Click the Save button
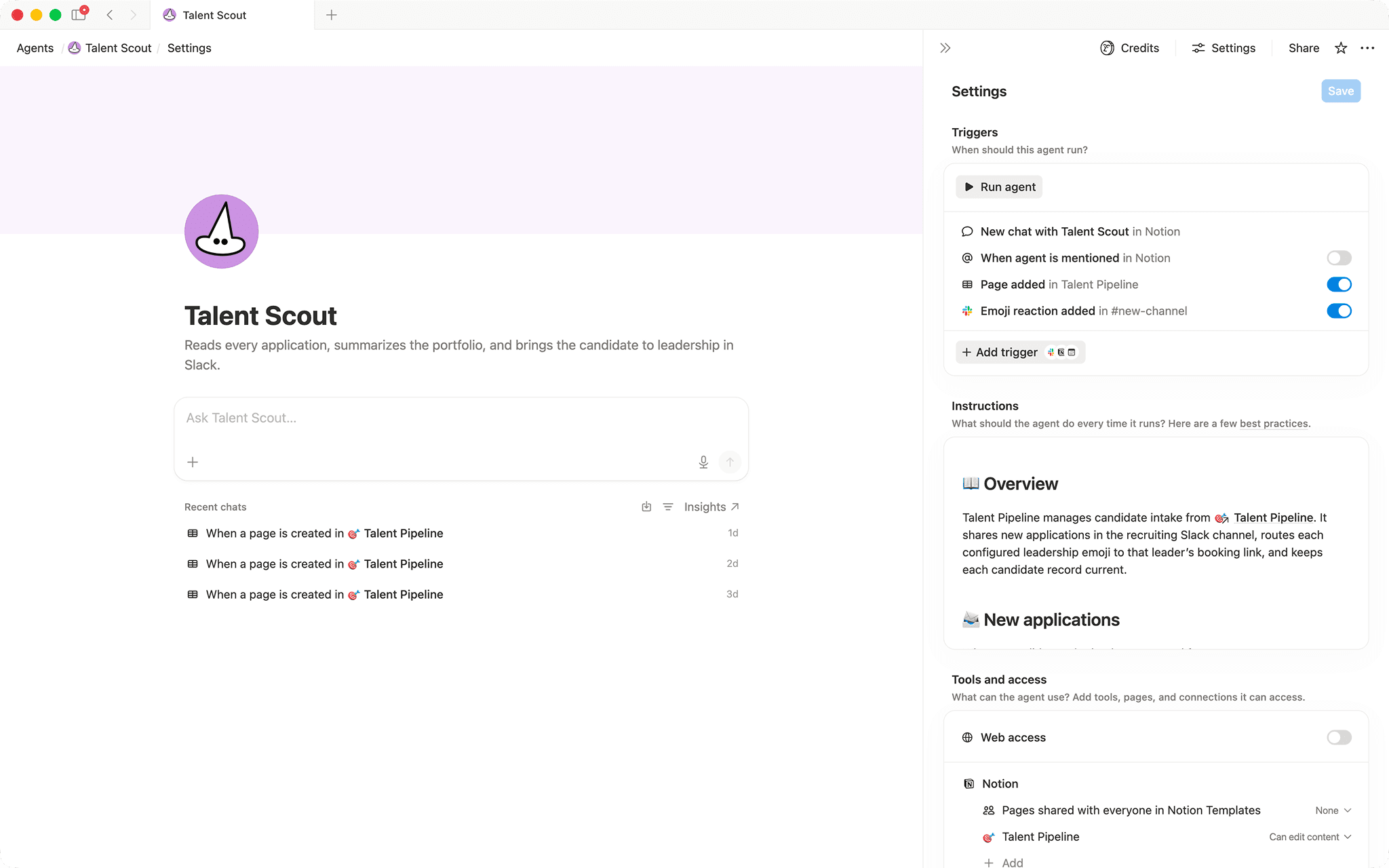1389x868 pixels. click(x=1340, y=91)
